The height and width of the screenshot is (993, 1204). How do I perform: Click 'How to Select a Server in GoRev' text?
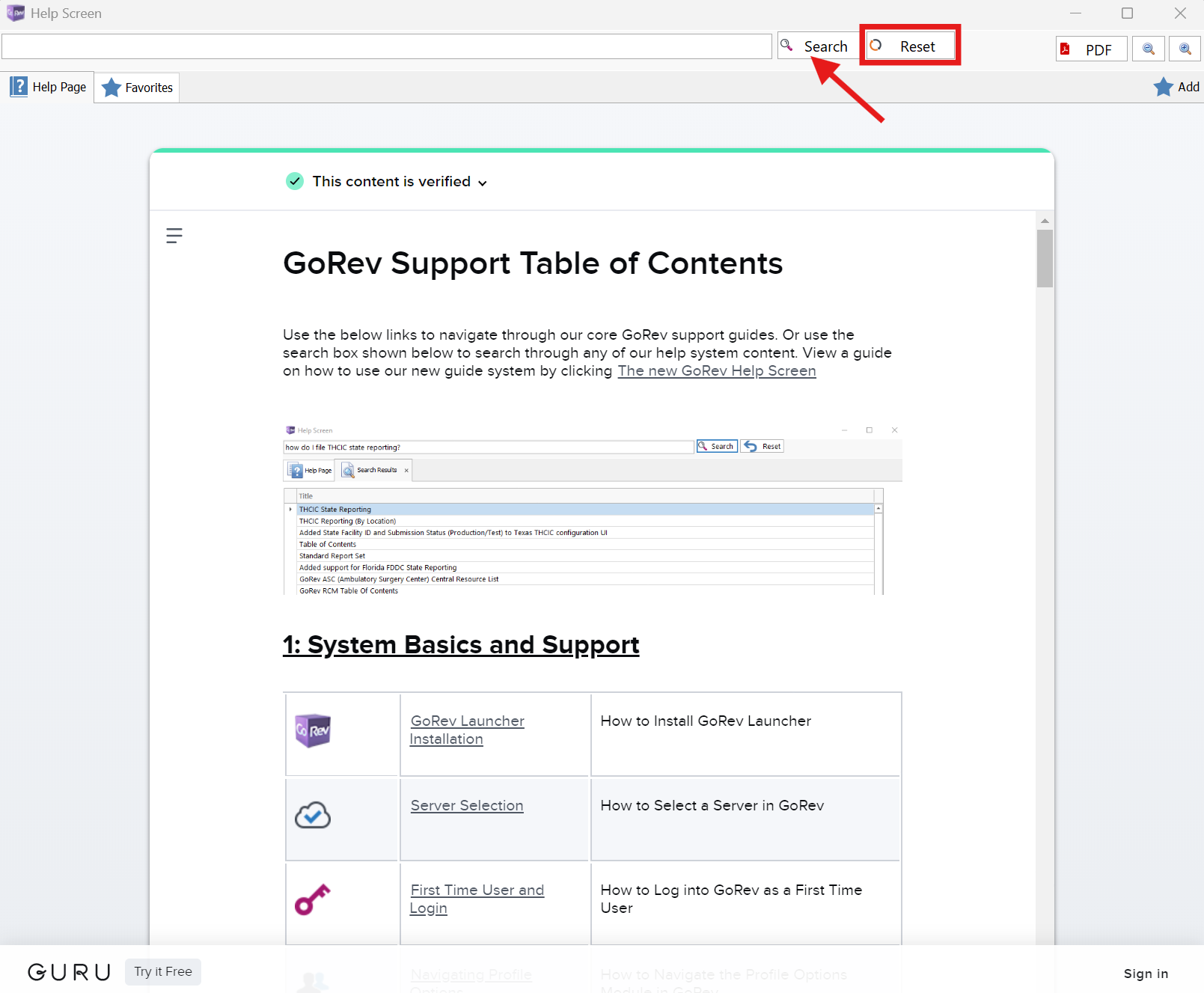point(712,805)
